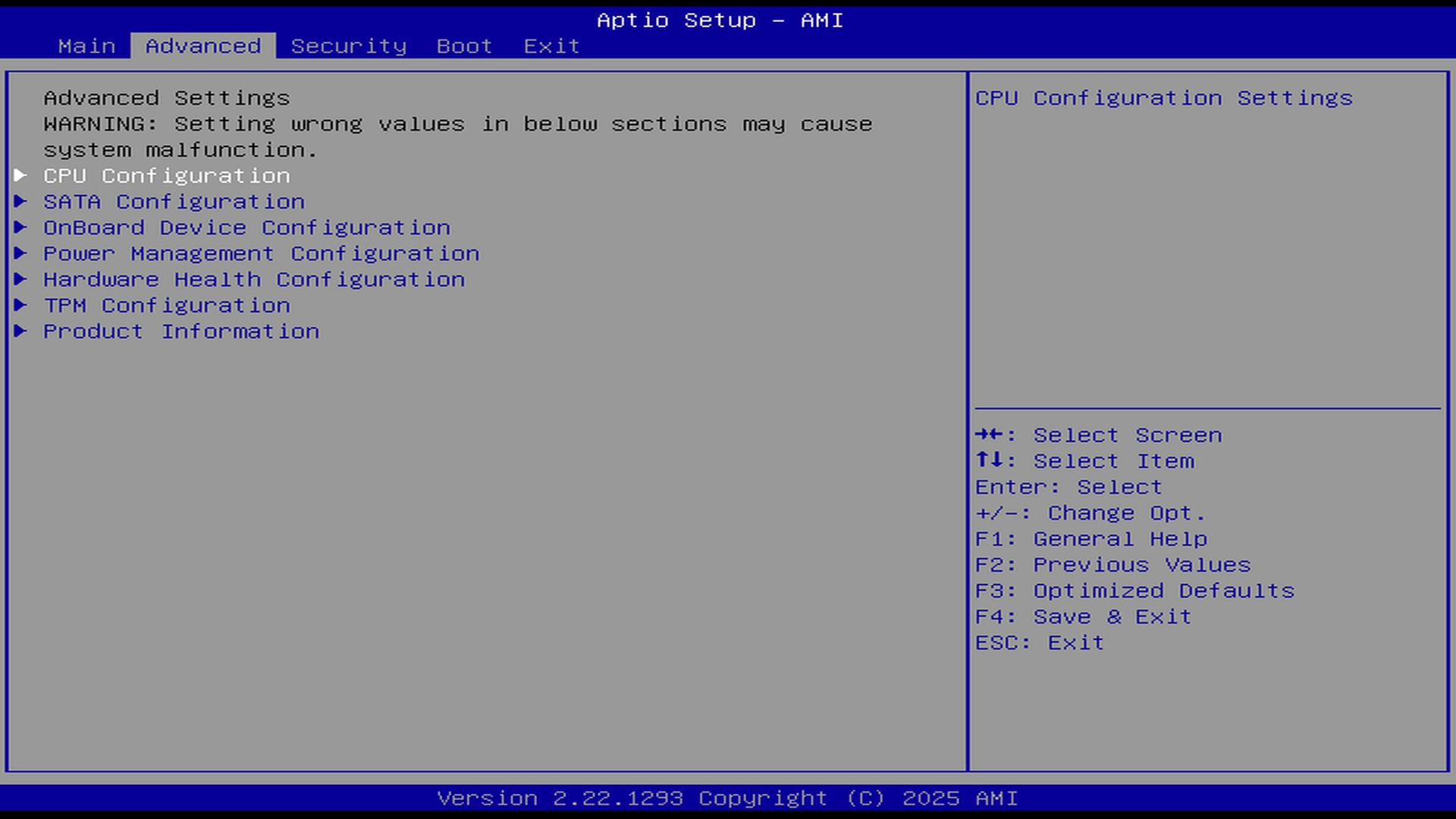Click the arrow beside Power Management Configuration

click(20, 253)
